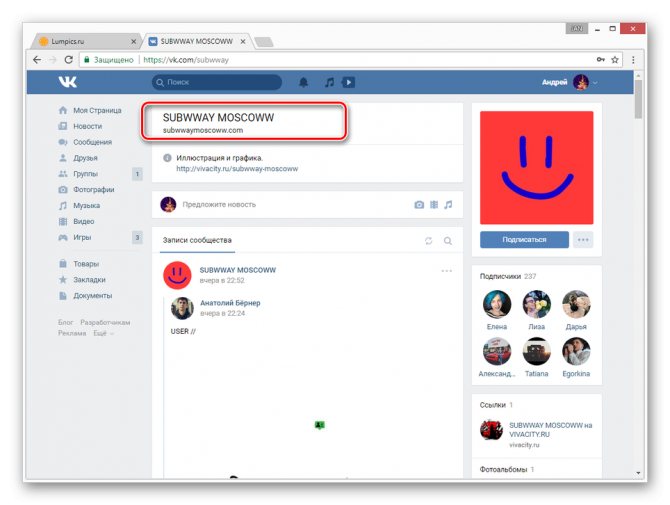Select Записи сообщества tab
The height and width of the screenshot is (505, 670).
pyautogui.click(x=197, y=240)
